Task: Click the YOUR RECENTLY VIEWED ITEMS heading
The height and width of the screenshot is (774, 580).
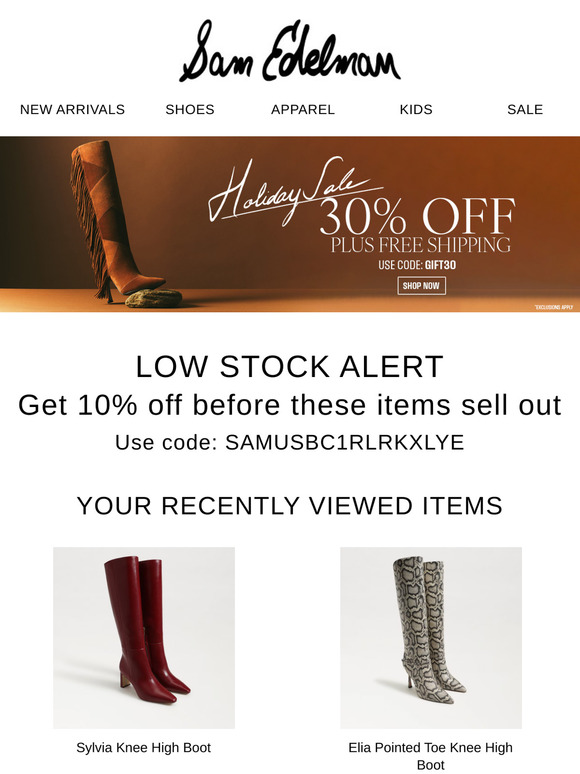Action: (x=290, y=506)
